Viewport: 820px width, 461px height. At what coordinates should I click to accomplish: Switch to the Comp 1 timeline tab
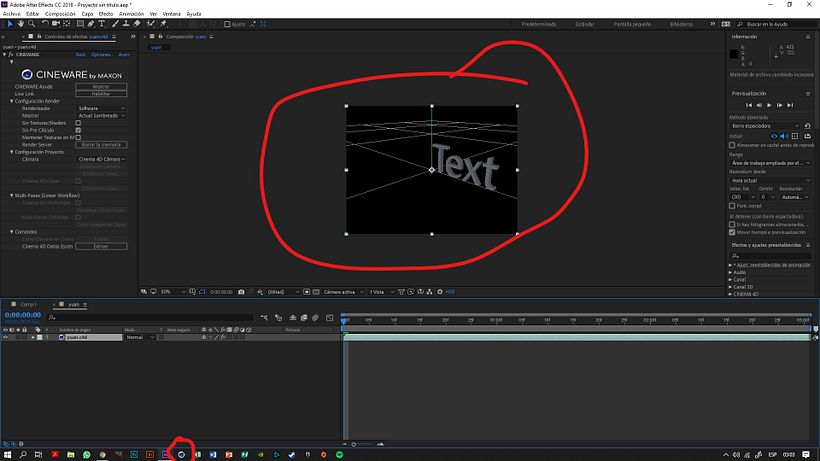click(28, 304)
